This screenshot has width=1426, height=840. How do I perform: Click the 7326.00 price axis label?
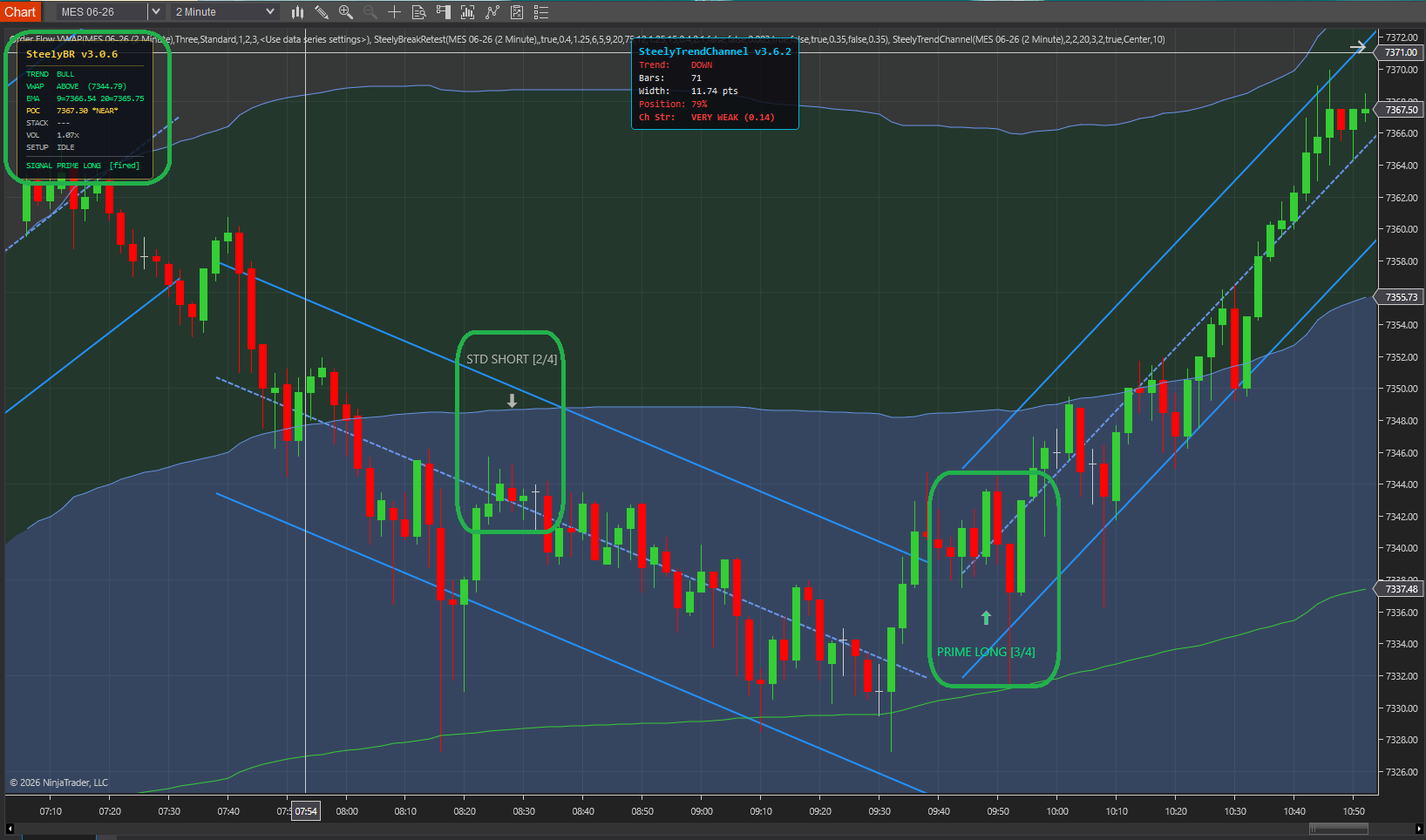(x=1402, y=772)
